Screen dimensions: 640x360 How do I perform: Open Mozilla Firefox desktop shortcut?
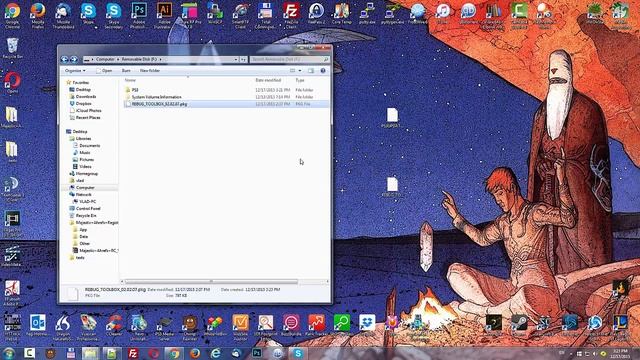pos(38,15)
